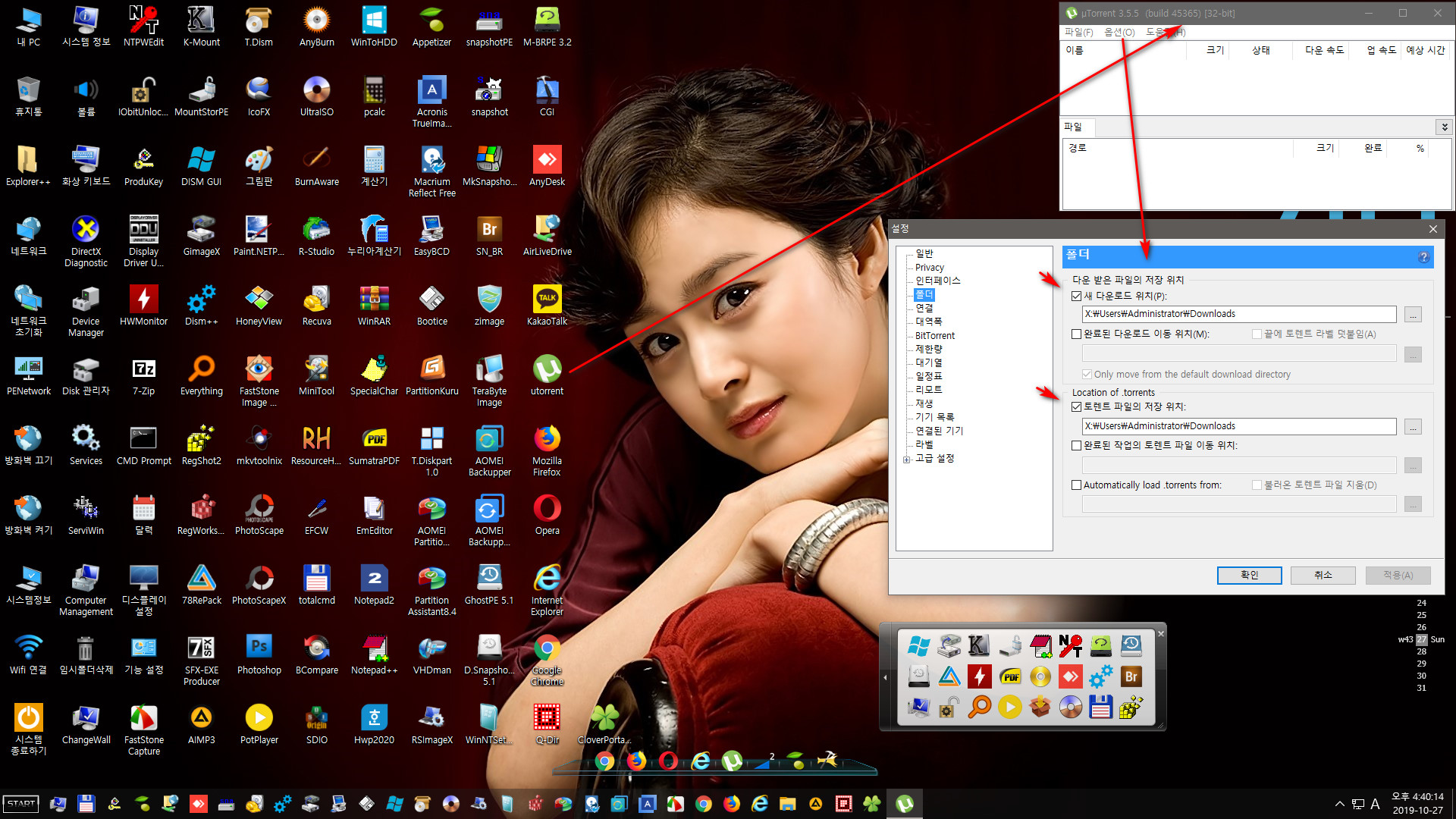1456x819 pixels.
Task: Launch UltraISO from the desktop
Action: [x=316, y=96]
